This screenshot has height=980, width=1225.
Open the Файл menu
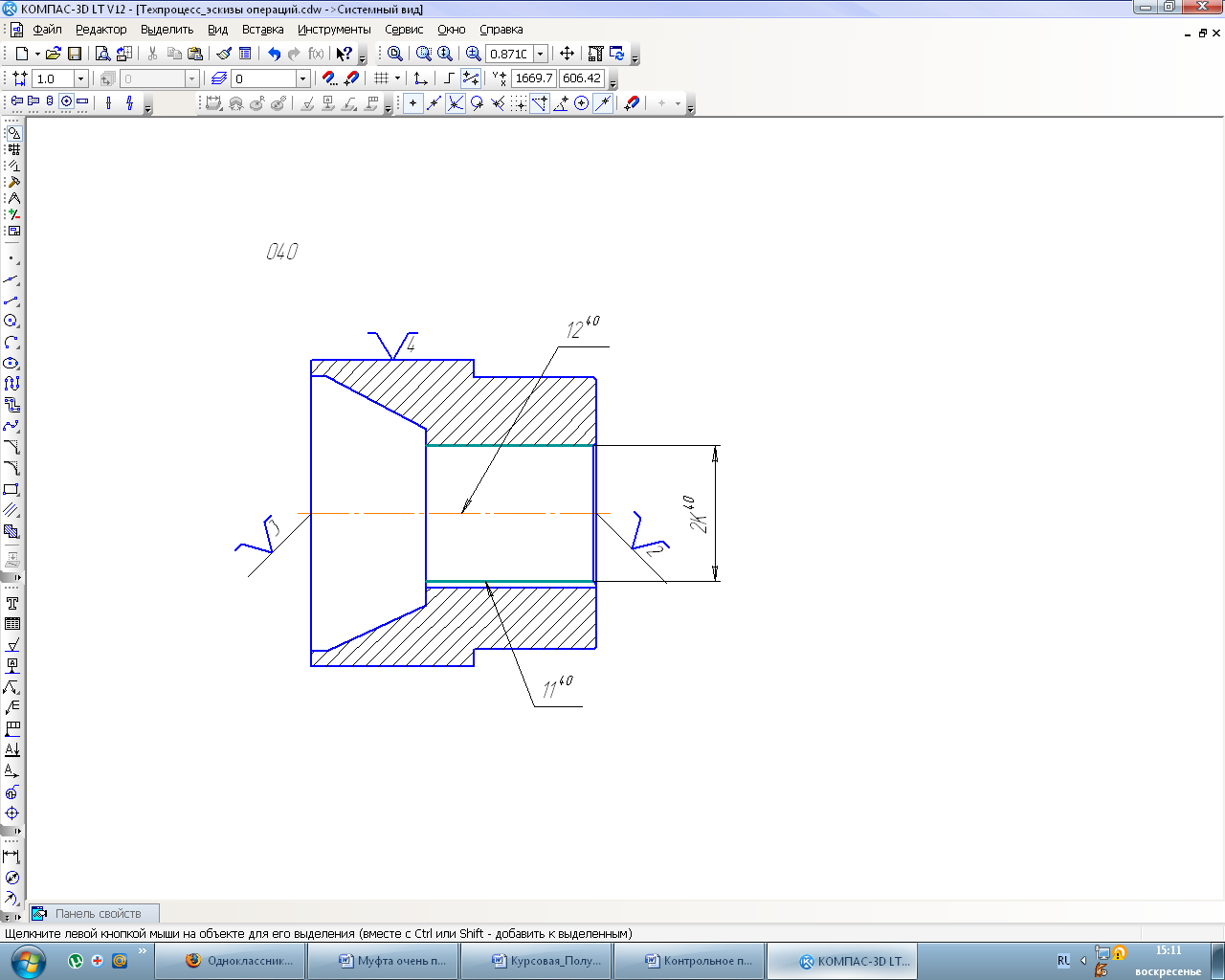(x=47, y=30)
